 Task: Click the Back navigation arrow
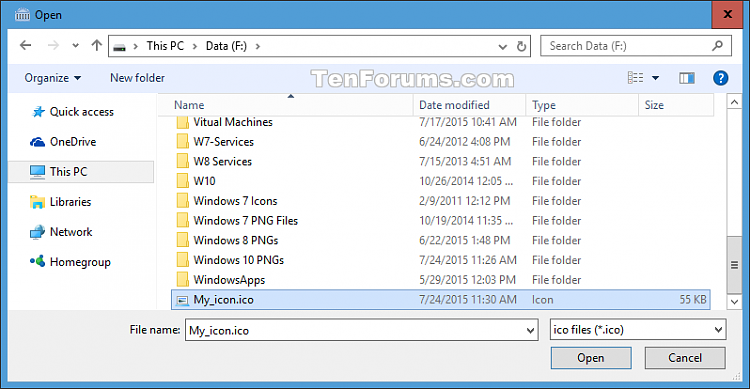pos(25,45)
